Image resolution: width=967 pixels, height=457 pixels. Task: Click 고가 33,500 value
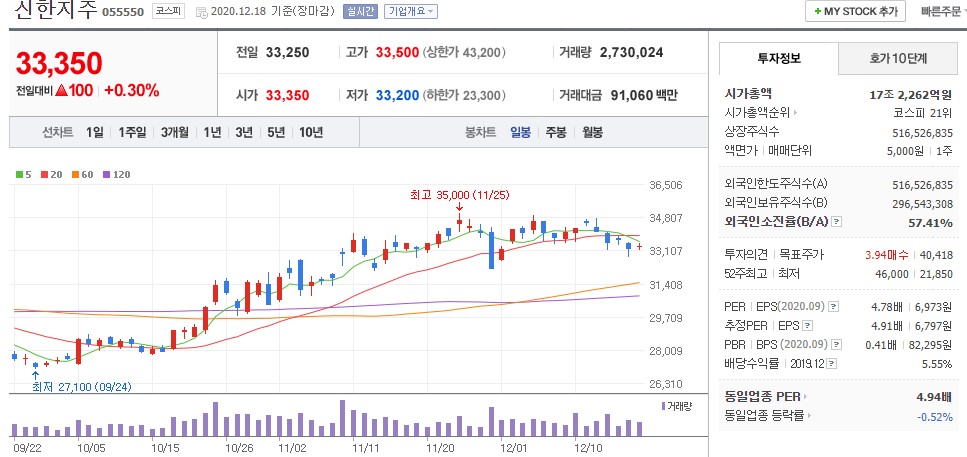coord(397,52)
